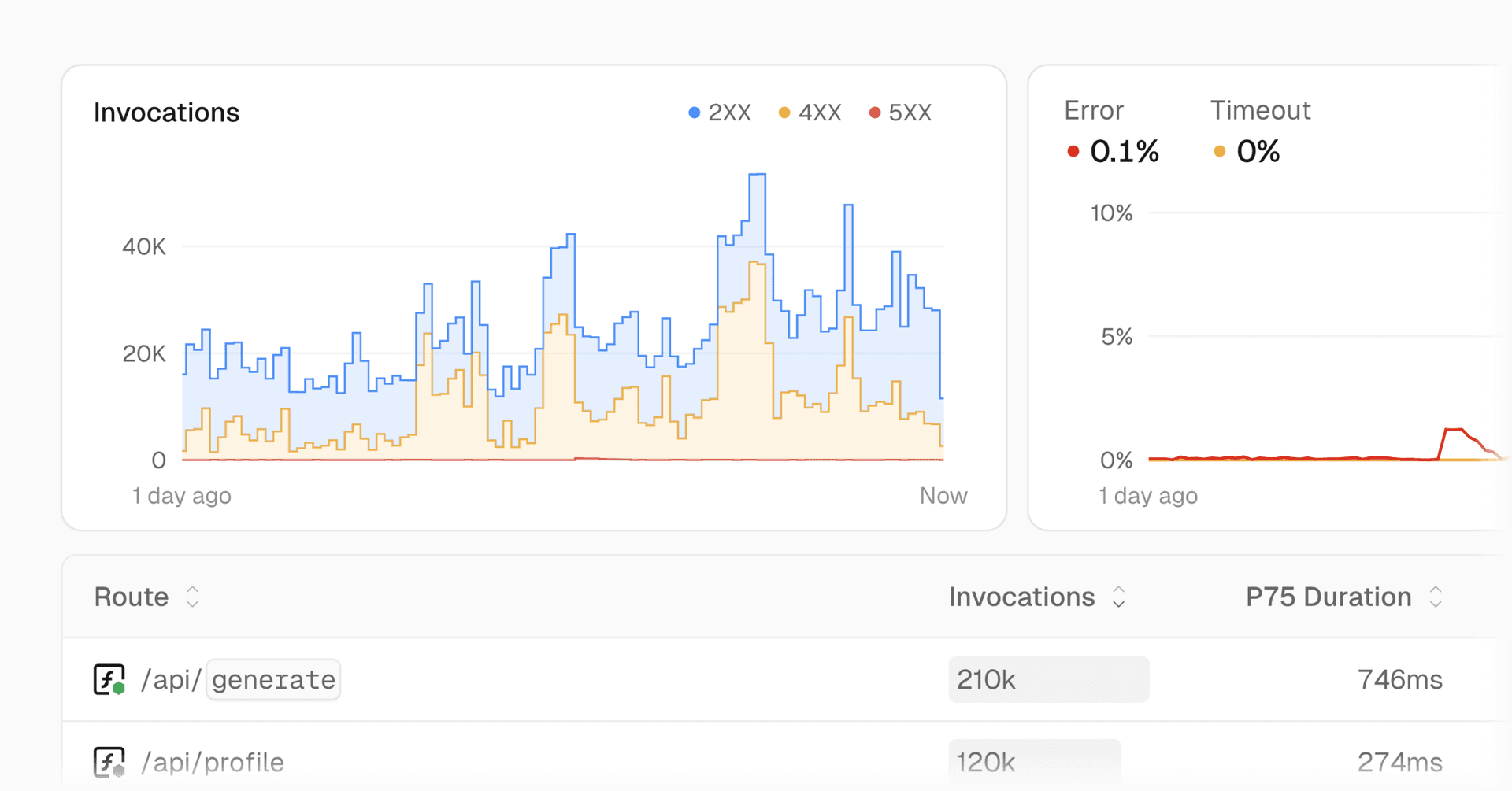Click the sort arrows next to Route
This screenshot has height=791, width=1512.
point(192,597)
